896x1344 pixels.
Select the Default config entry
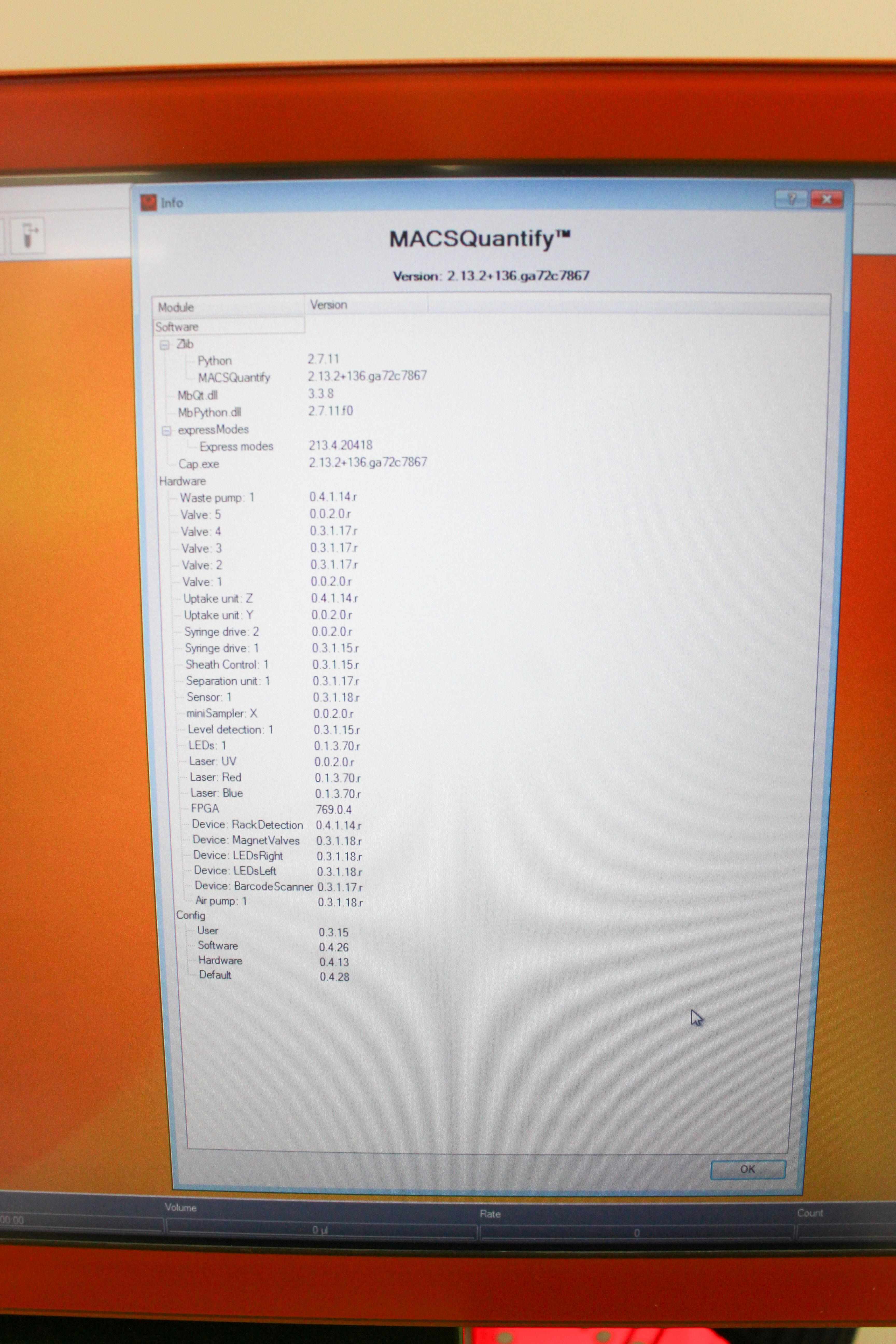216,975
